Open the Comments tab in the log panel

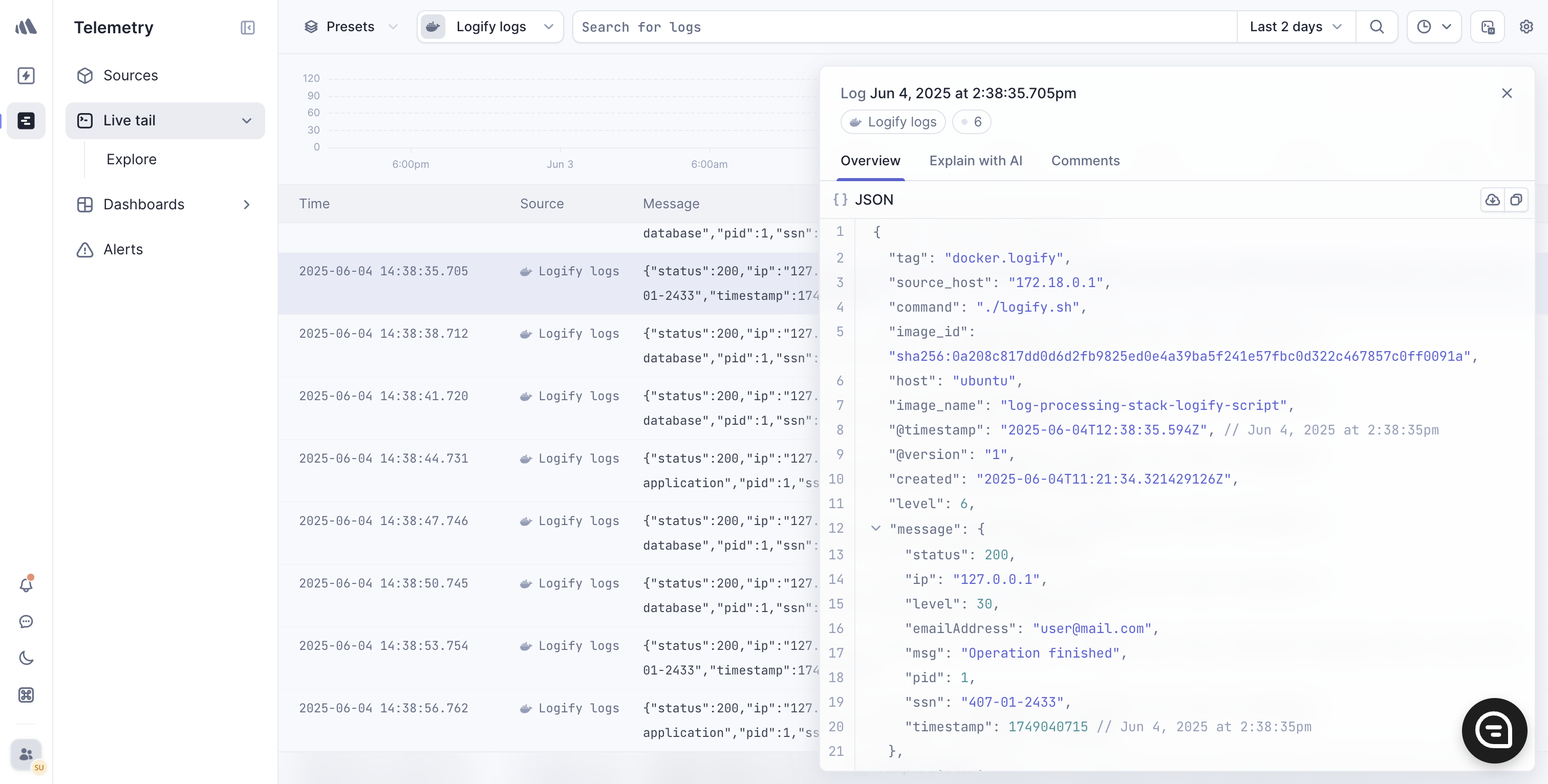[x=1085, y=160]
